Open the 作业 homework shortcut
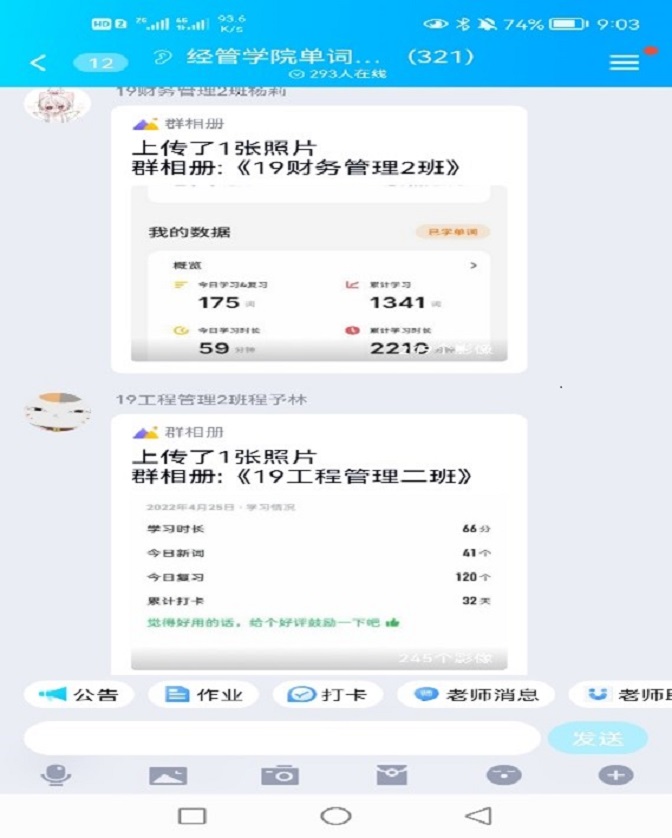 click(204, 694)
